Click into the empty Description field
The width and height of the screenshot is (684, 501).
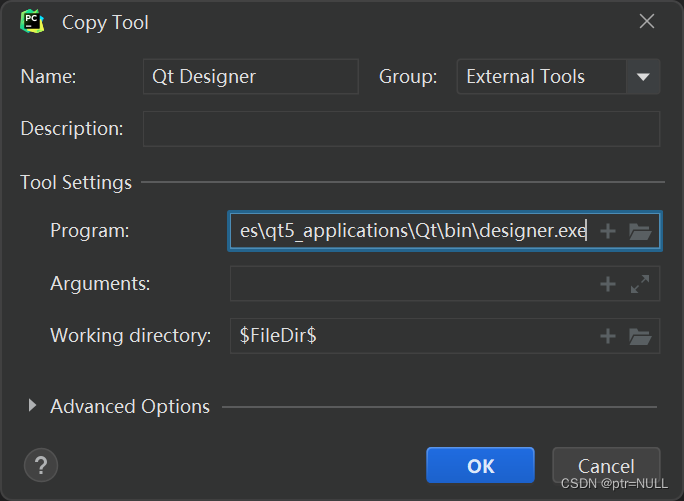[x=401, y=129]
